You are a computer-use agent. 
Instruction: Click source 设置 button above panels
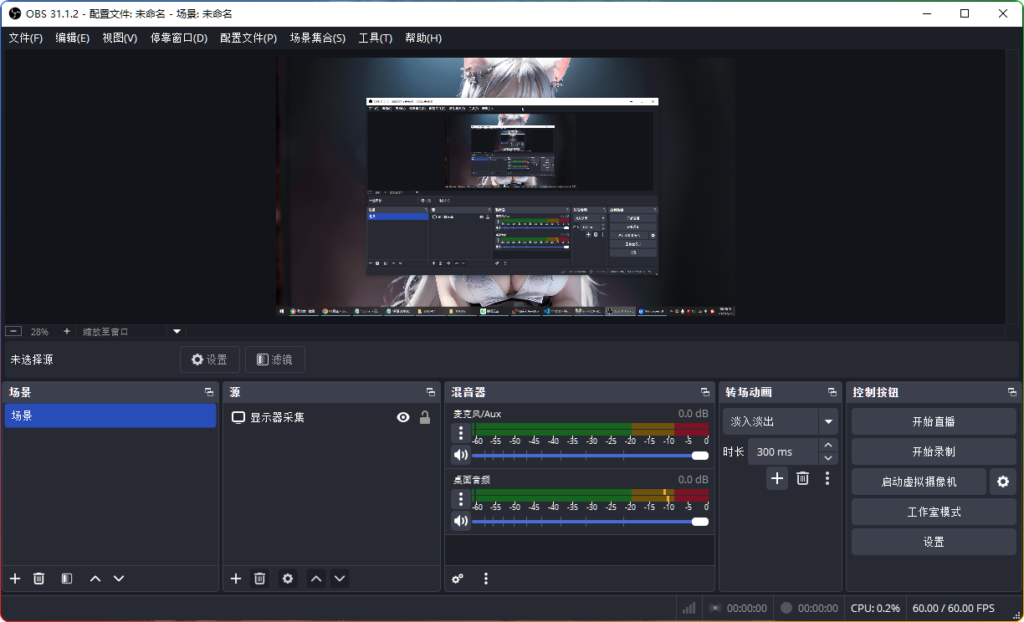coord(210,359)
